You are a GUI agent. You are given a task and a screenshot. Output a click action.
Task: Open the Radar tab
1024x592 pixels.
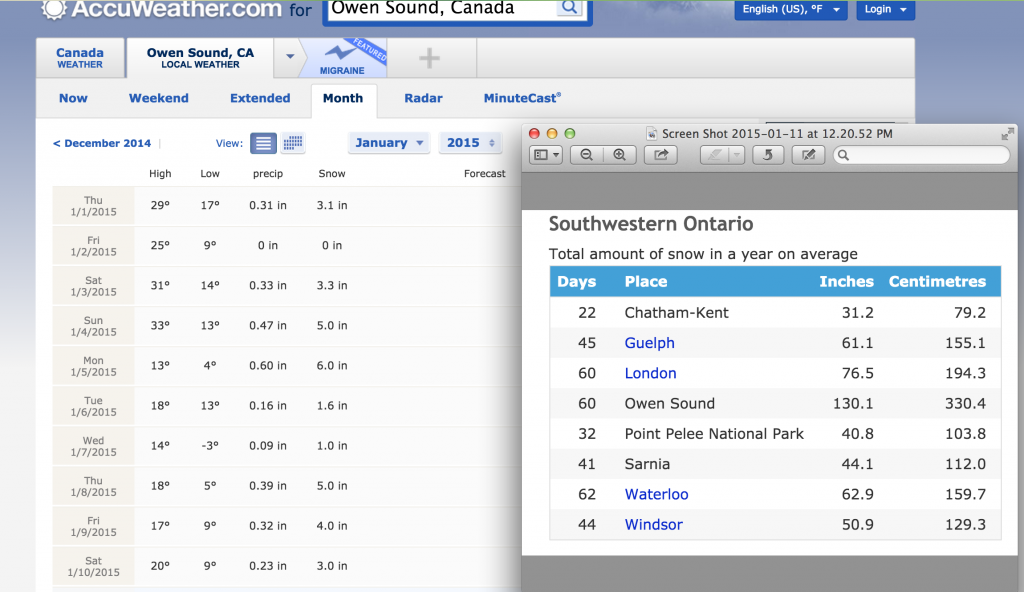423,98
